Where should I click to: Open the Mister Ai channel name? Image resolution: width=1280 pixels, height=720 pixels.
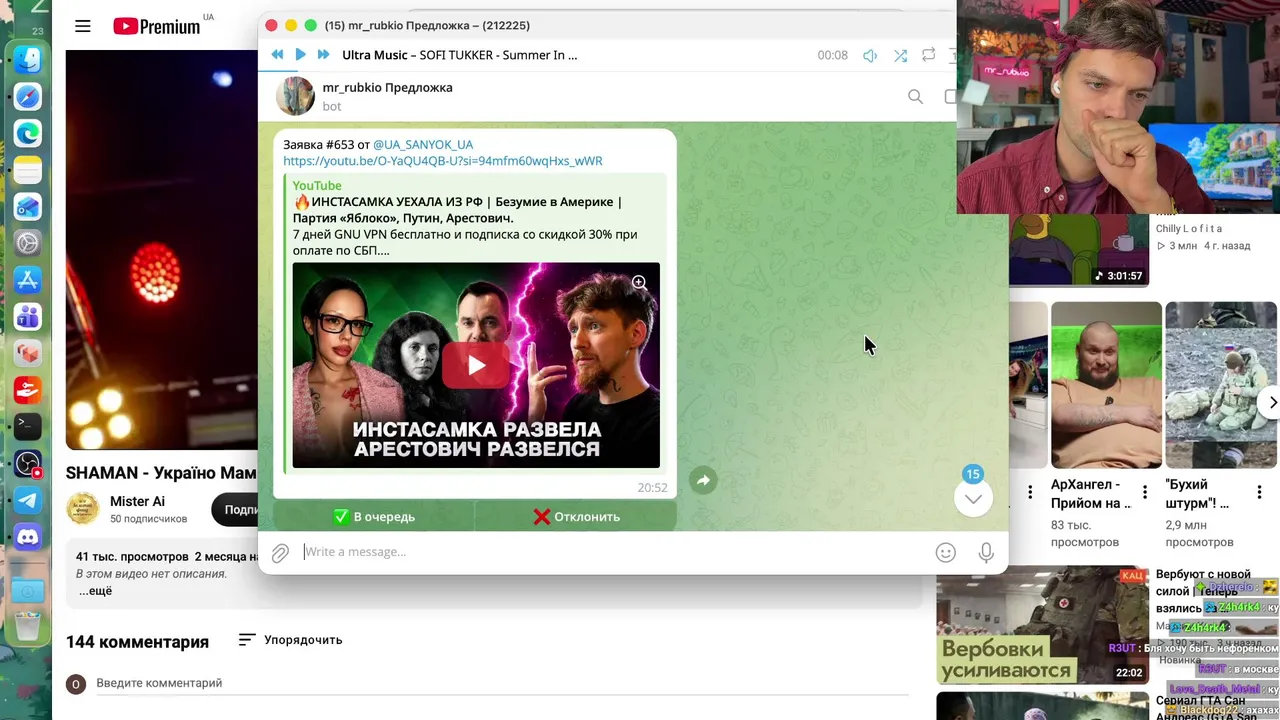(137, 502)
